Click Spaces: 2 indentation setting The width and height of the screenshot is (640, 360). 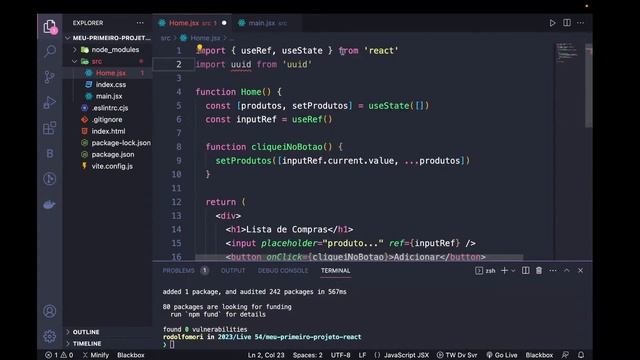[307, 355]
